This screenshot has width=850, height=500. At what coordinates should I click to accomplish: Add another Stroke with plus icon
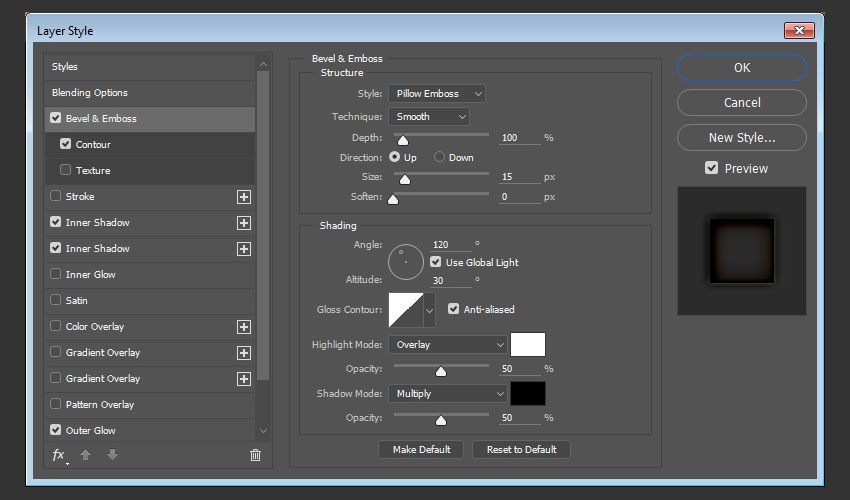tap(243, 197)
